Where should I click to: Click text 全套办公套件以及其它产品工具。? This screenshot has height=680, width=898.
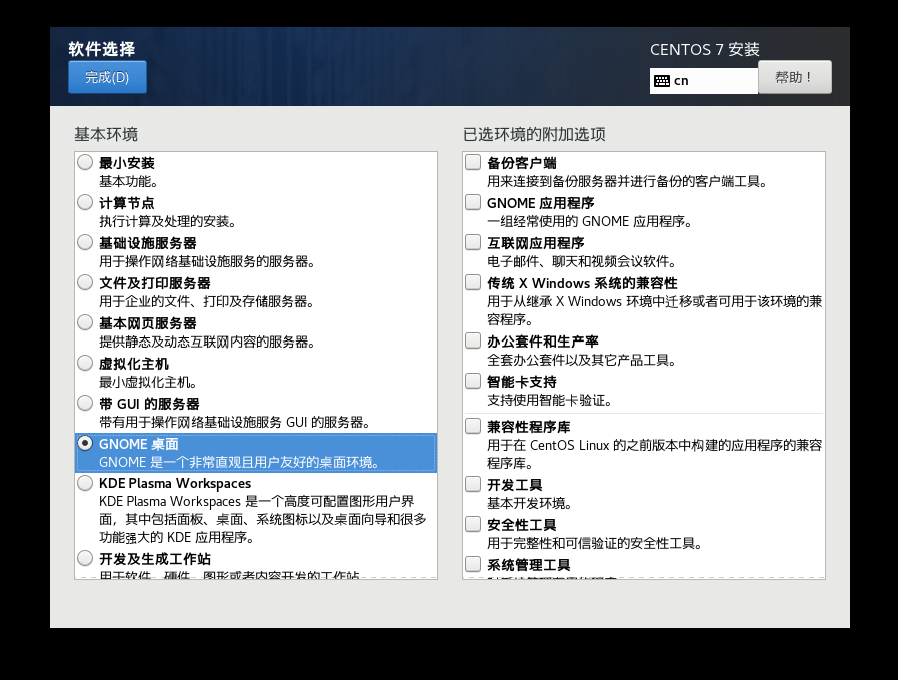[x=582, y=360]
